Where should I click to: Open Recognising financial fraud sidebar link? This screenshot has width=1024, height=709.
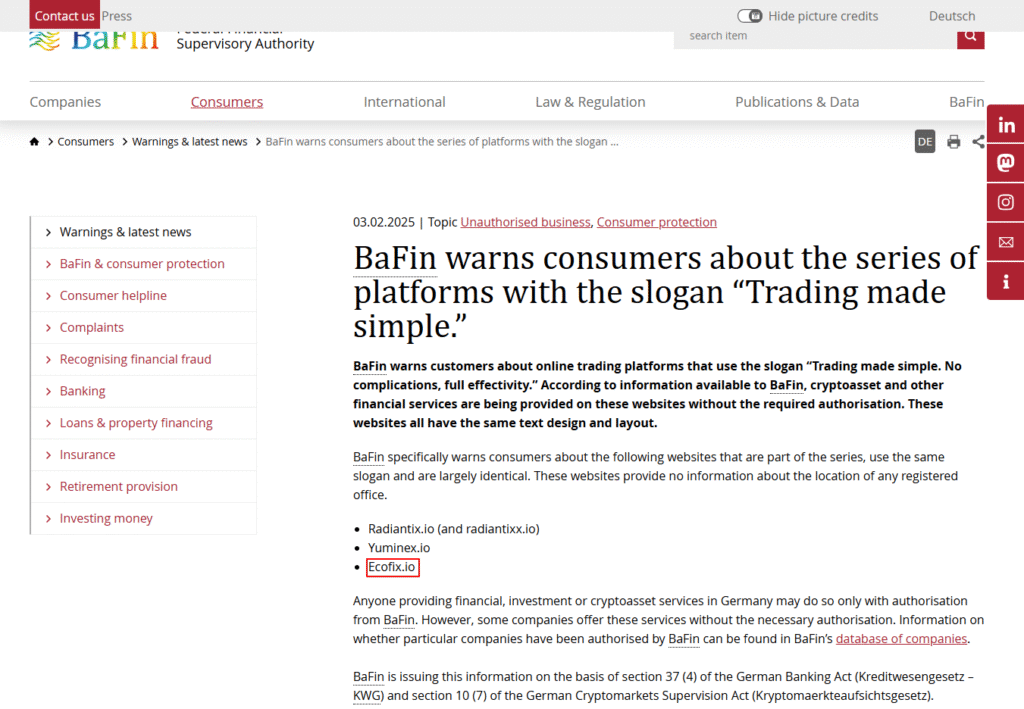135,360
